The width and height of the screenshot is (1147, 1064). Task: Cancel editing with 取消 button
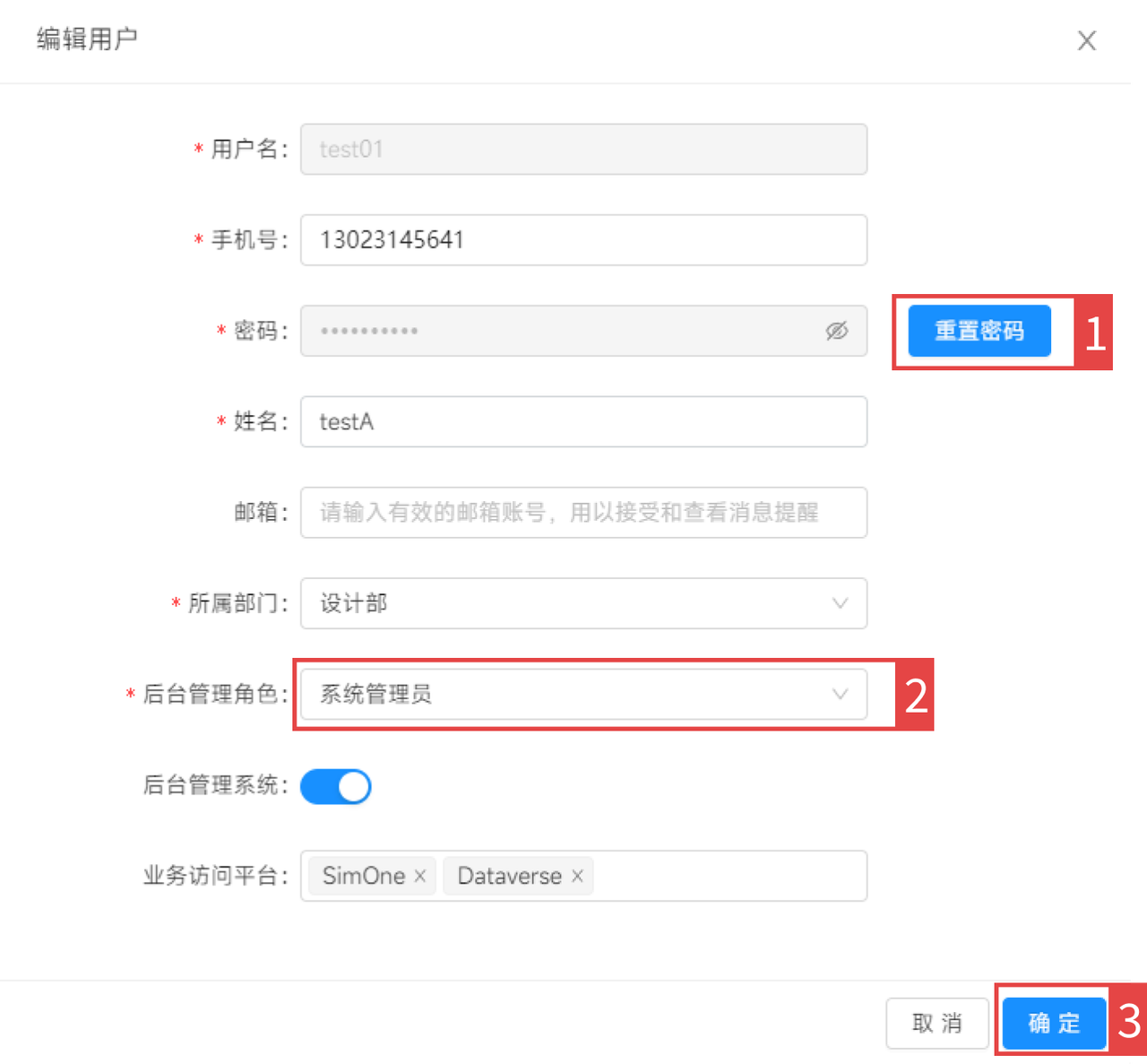point(936,1023)
